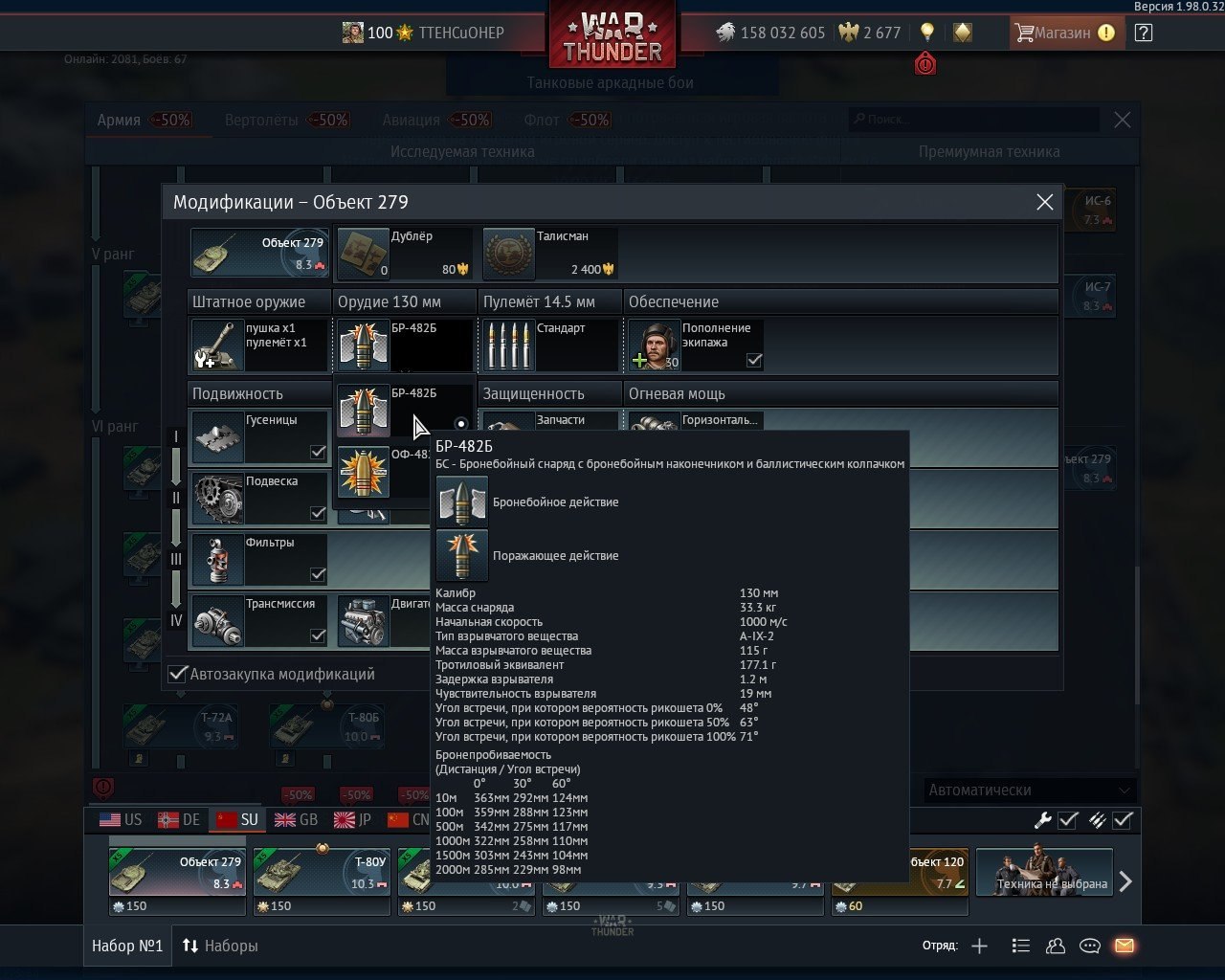This screenshot has height=980, width=1225.
Task: Toggle the auto-refill ammo checkbox
Action: [x=1123, y=820]
